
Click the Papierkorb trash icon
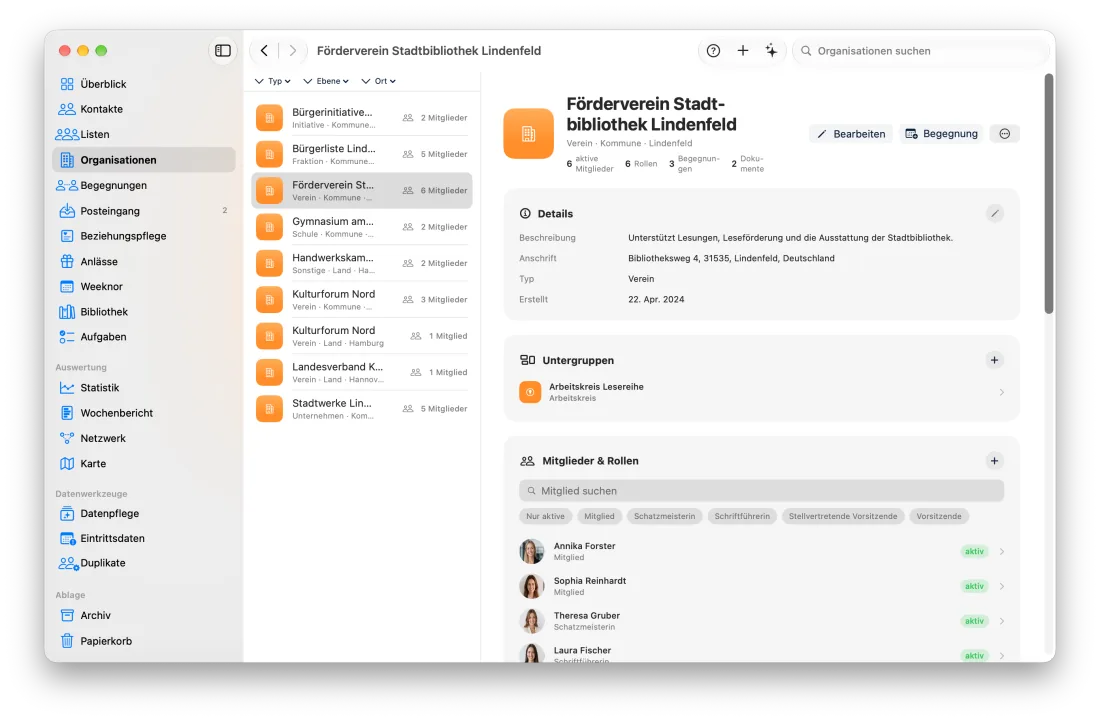[67, 641]
